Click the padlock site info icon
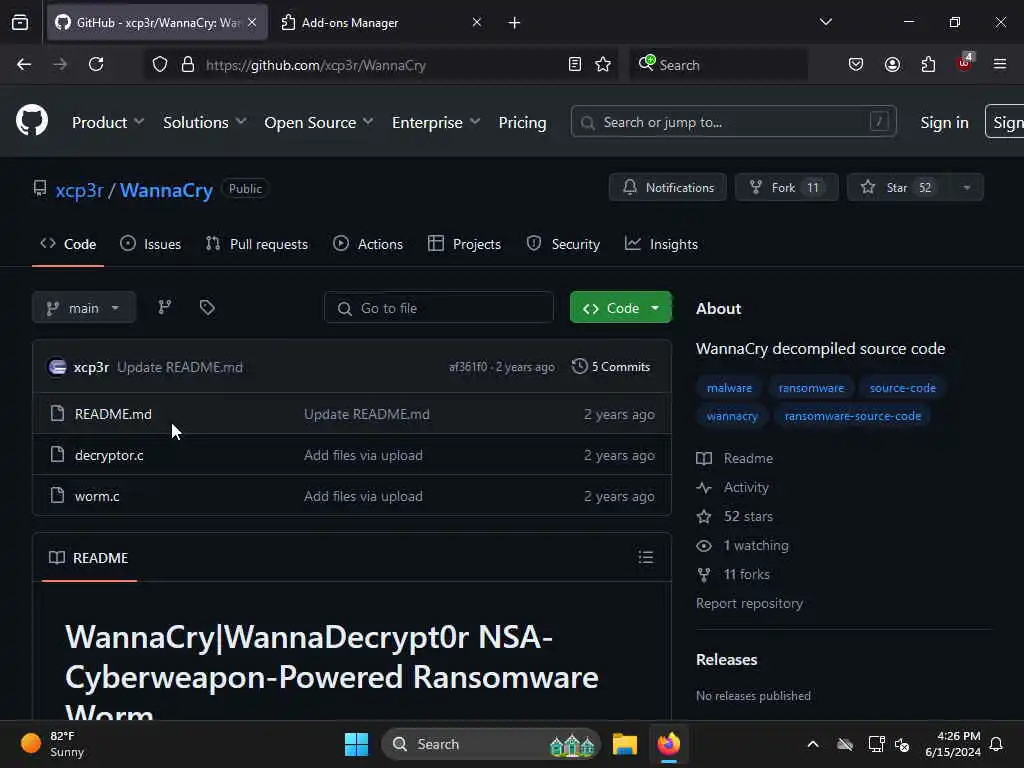Image resolution: width=1024 pixels, height=768 pixels. click(188, 65)
